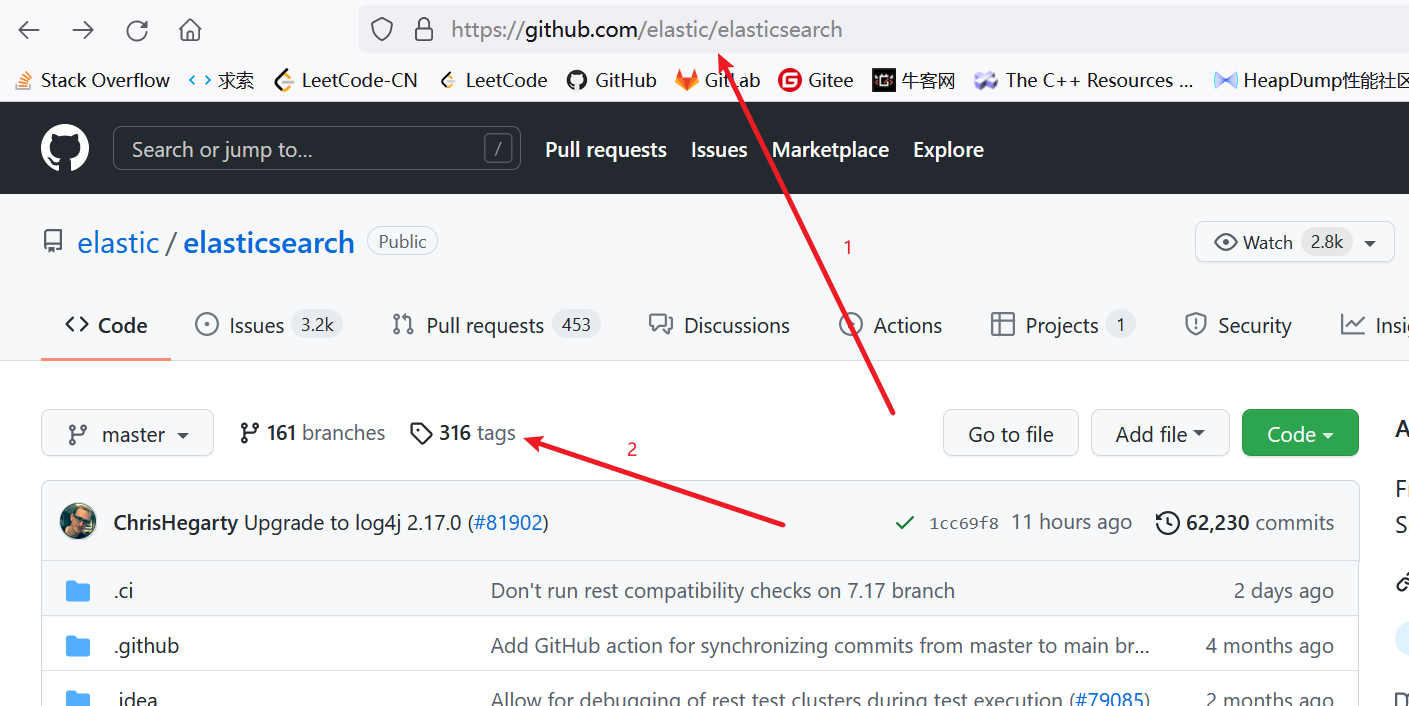Open the Stack Overflow bookmark
Screen dimensions: 1409x706
92,80
